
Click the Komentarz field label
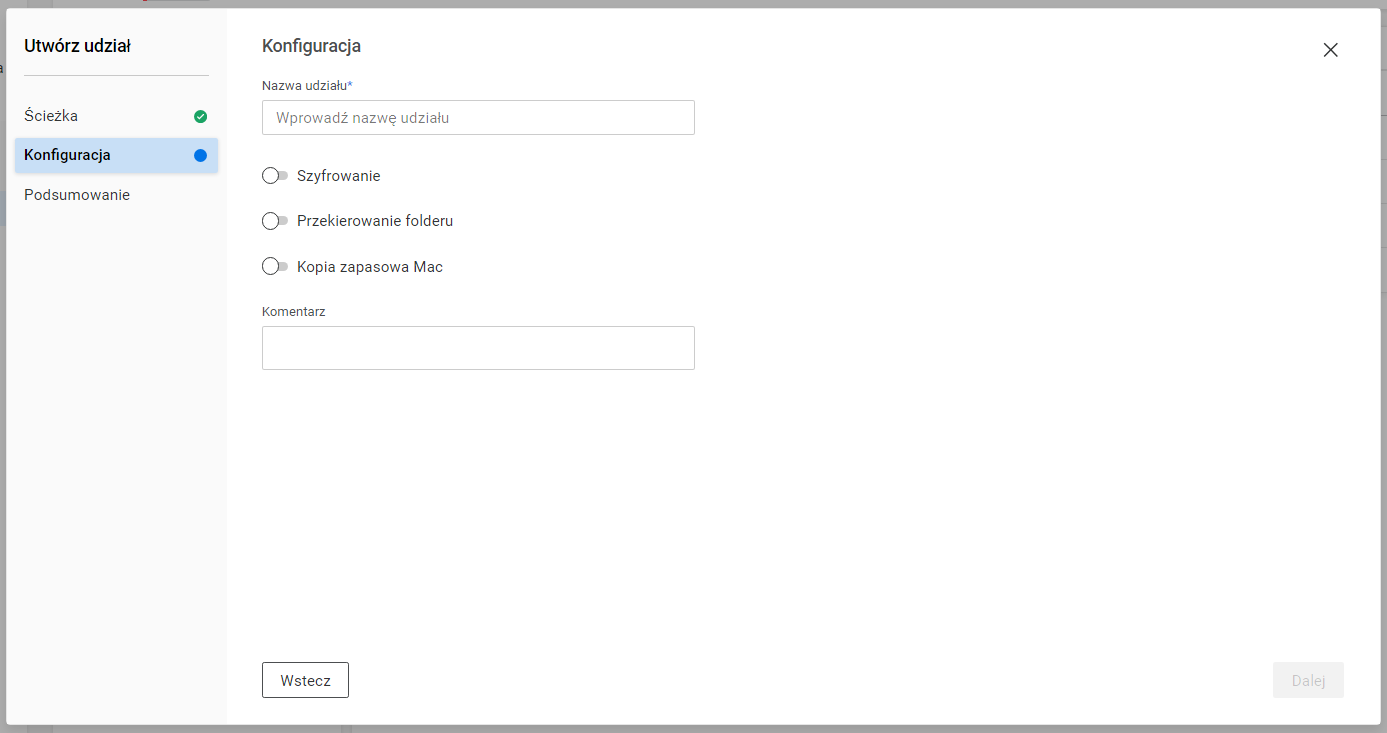294,312
